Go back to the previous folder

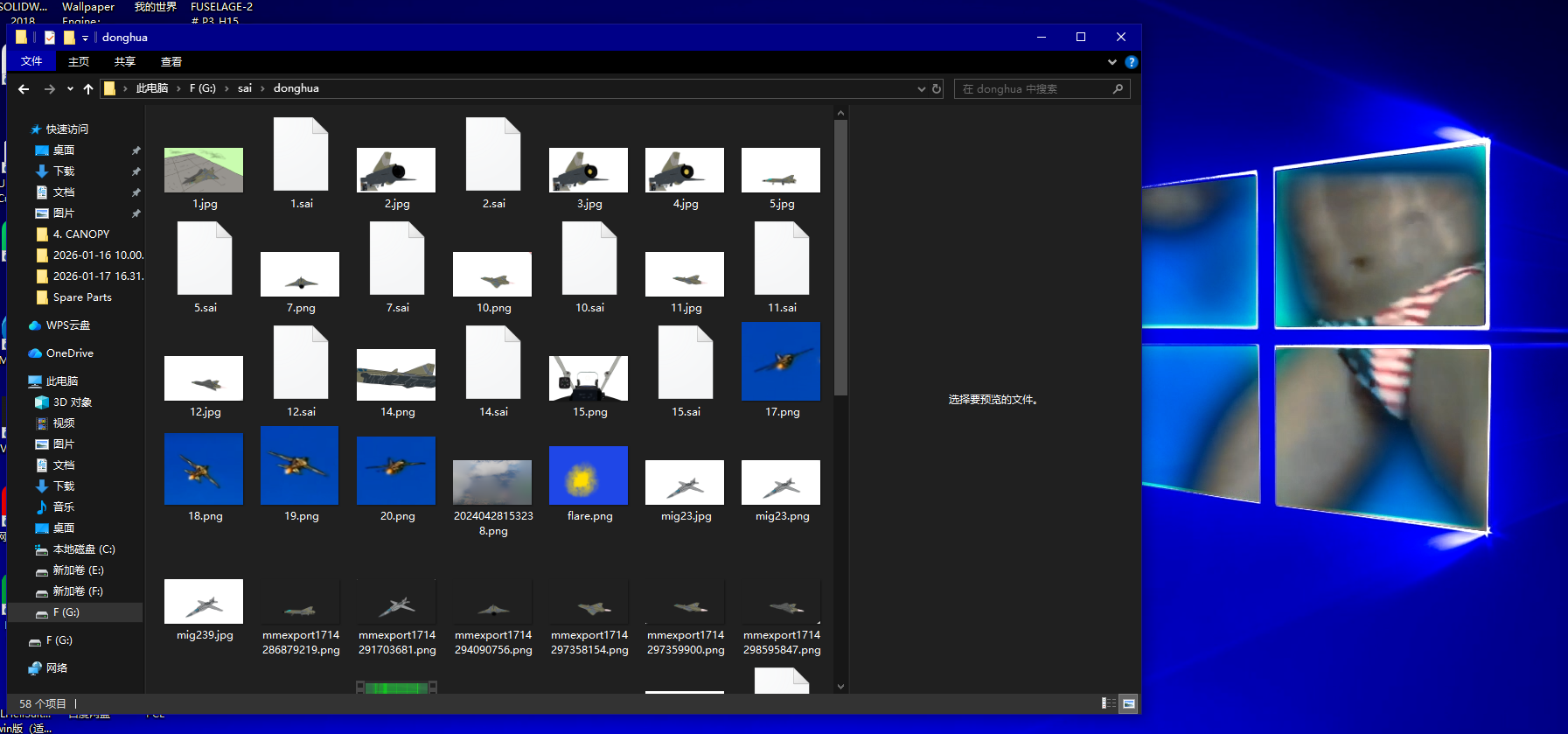pos(24,89)
